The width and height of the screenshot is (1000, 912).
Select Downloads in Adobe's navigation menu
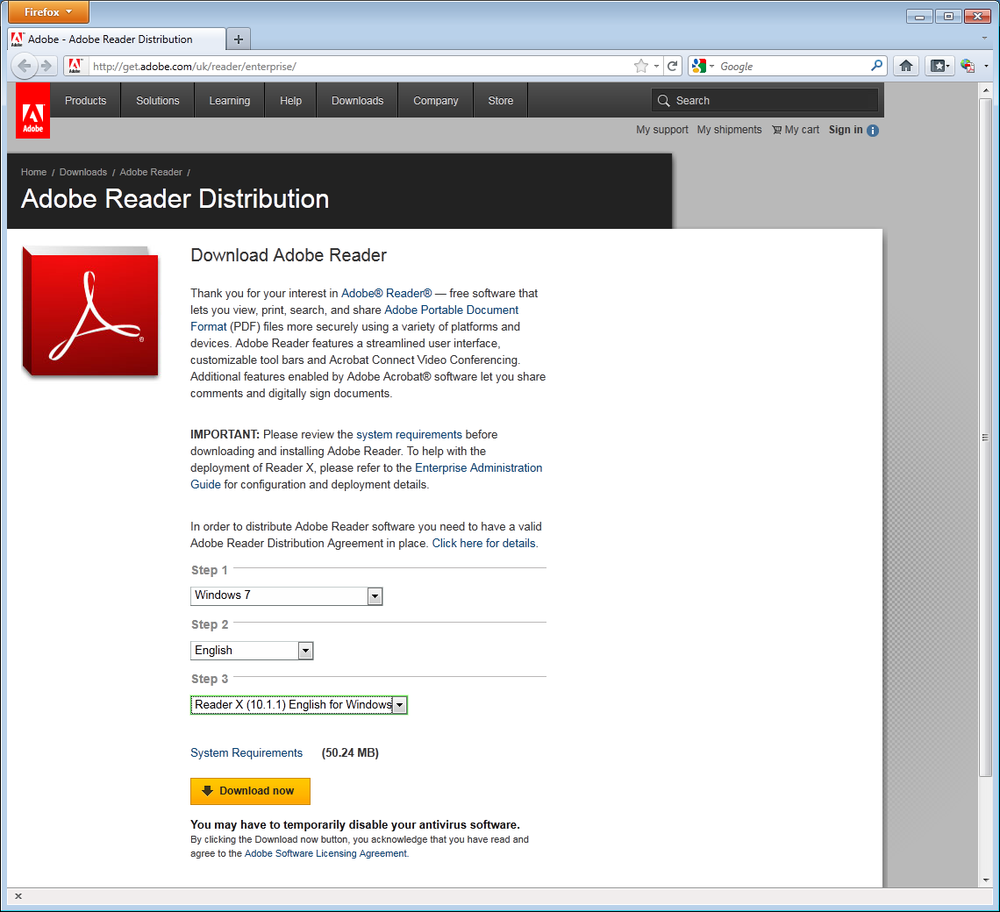(357, 100)
